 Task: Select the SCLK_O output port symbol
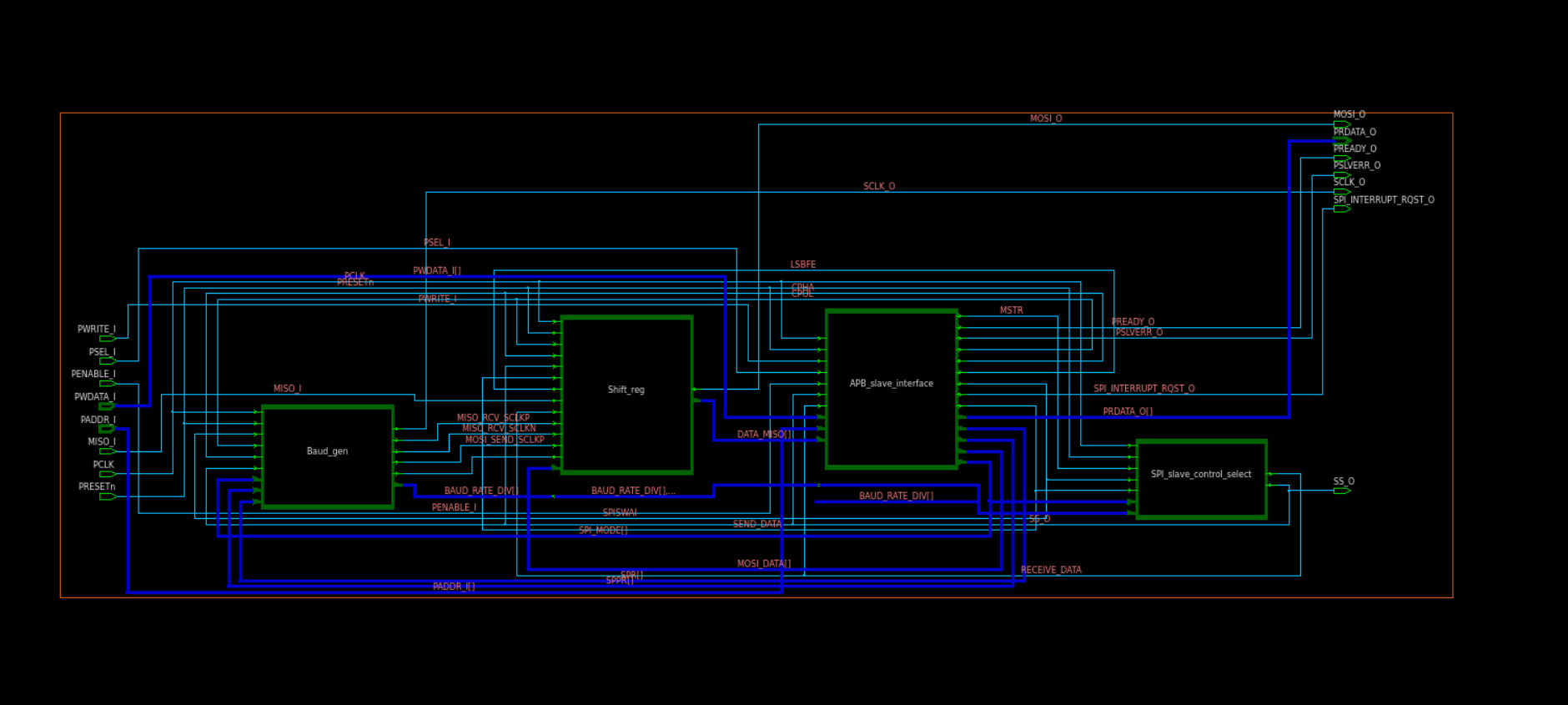[x=1342, y=192]
